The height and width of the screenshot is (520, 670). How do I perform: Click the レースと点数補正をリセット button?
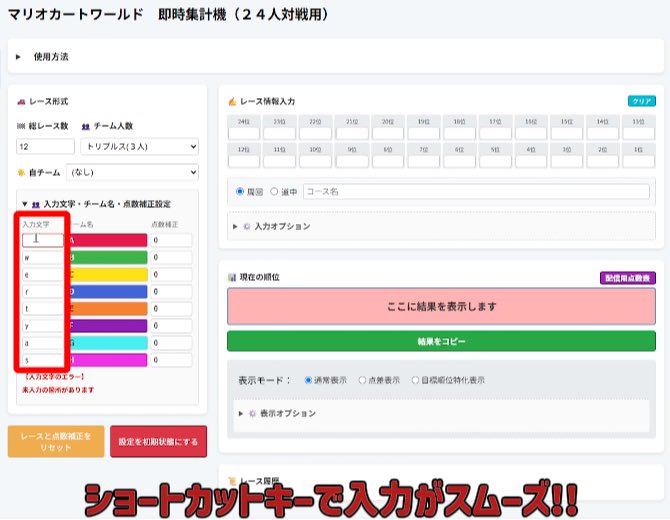click(x=56, y=442)
